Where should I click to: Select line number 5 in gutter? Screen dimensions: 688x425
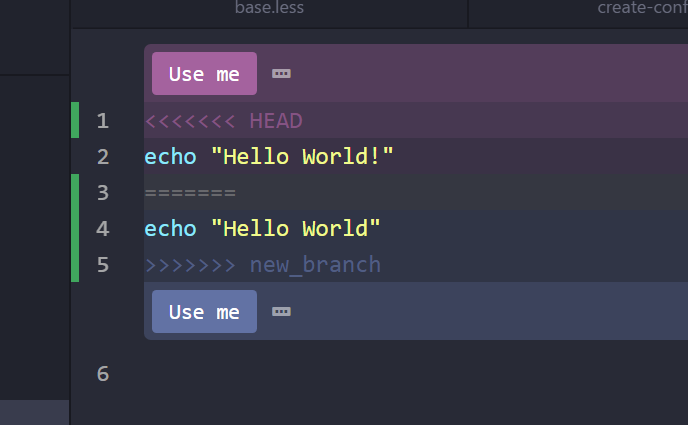point(103,264)
